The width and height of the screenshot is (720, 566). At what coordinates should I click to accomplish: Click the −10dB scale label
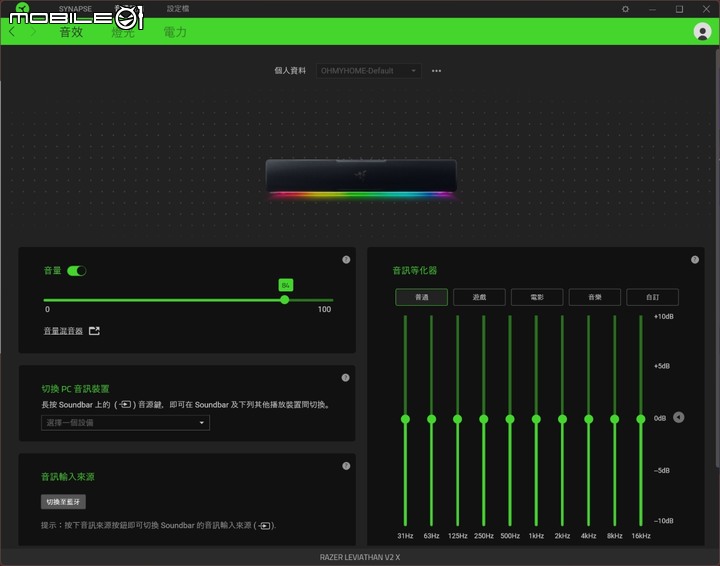664,521
